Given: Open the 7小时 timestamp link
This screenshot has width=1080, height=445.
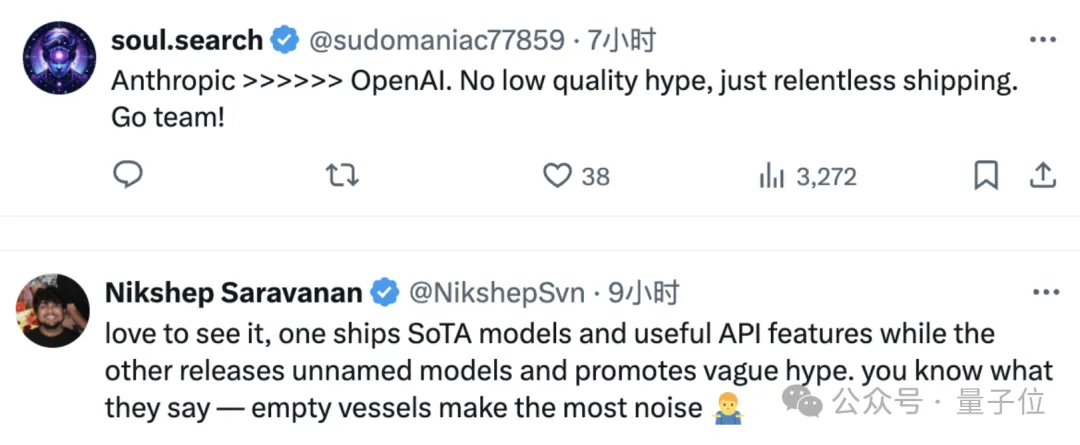Looking at the screenshot, I should pos(623,41).
